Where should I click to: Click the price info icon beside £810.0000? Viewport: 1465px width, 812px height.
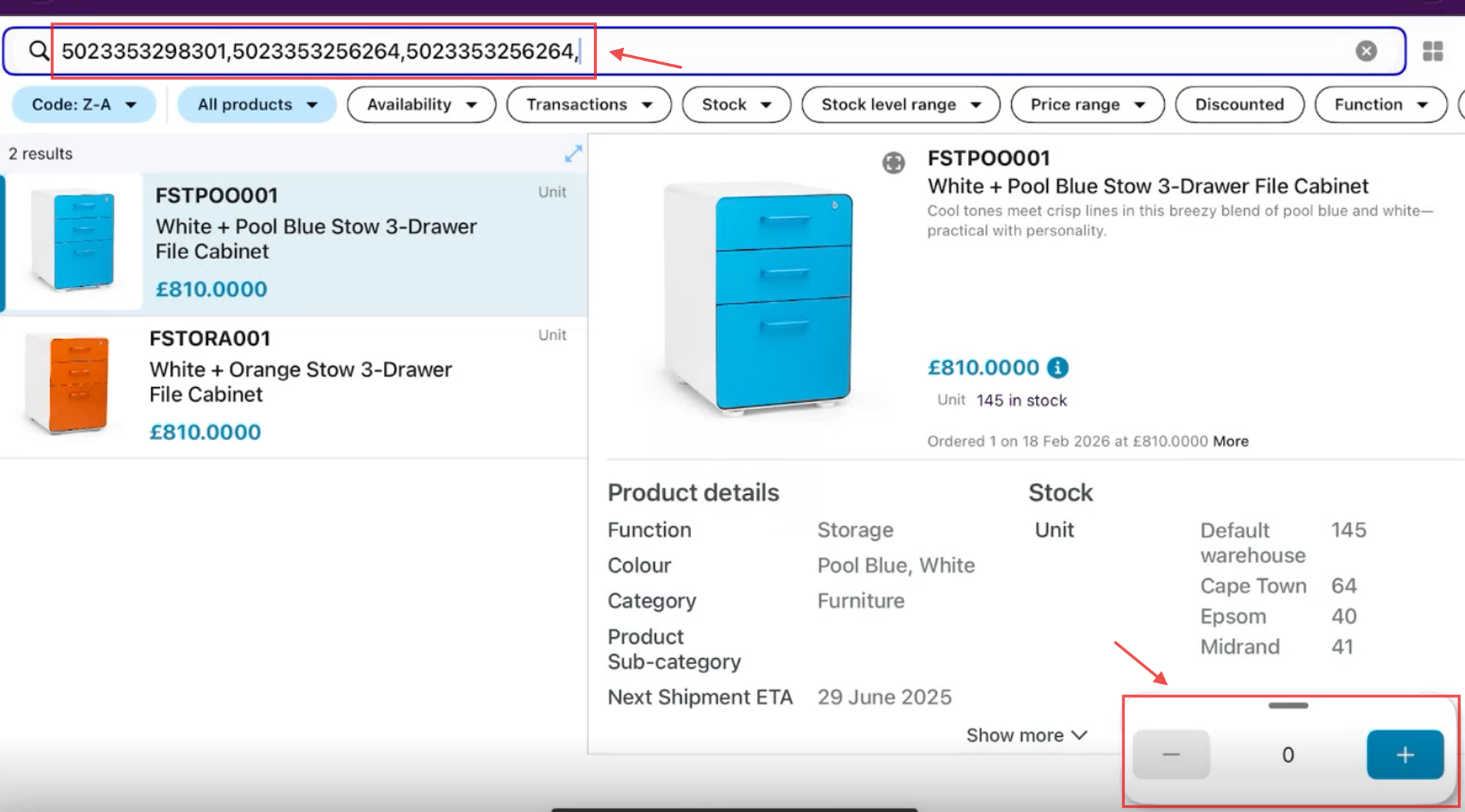(1057, 367)
